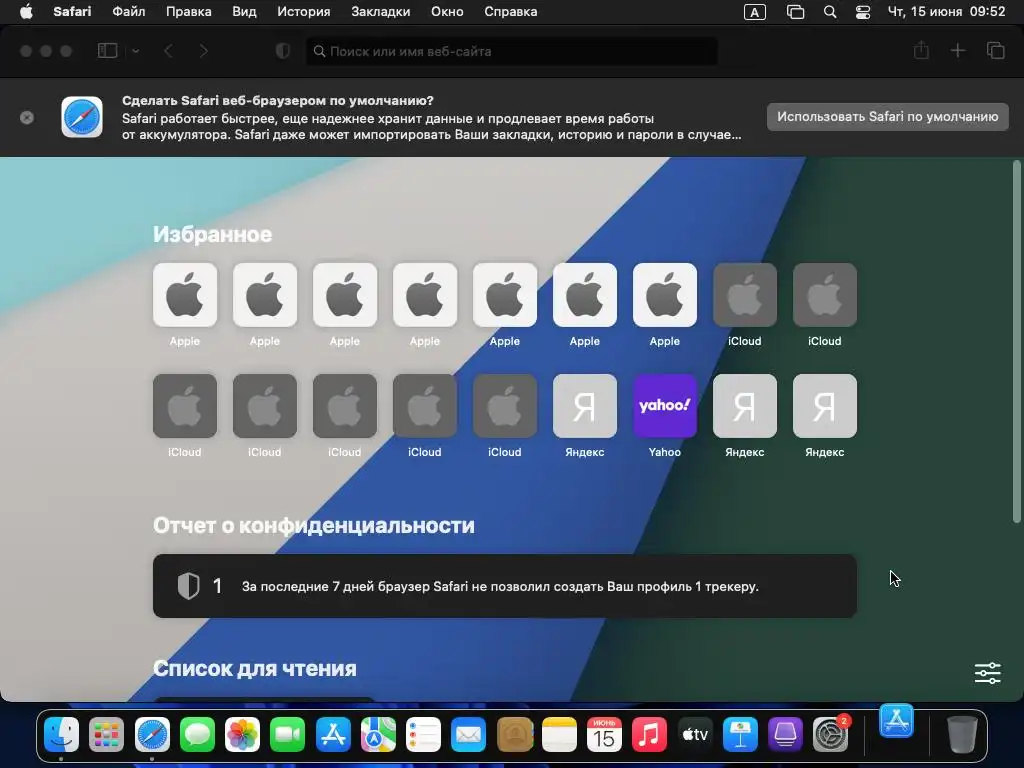Open System Settings with badge 2 in the Dock

(x=830, y=735)
